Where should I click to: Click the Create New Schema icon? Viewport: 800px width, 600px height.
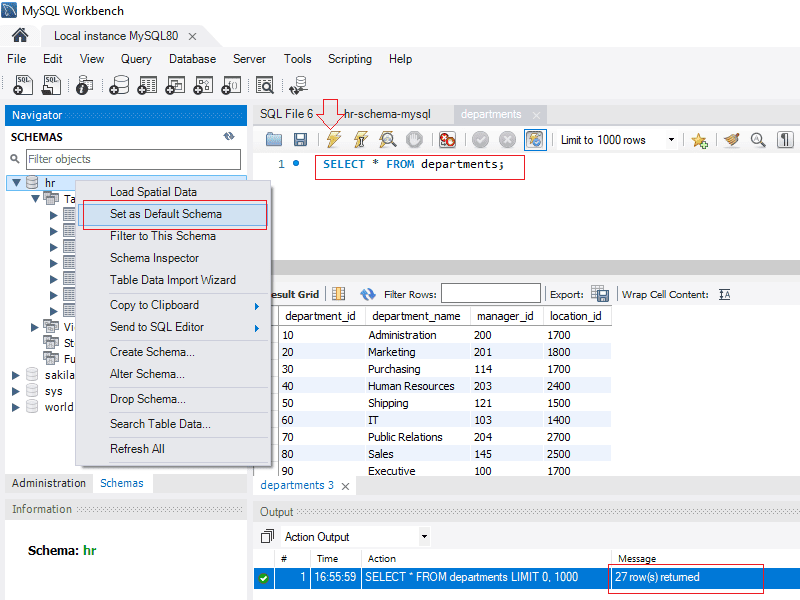(x=117, y=85)
